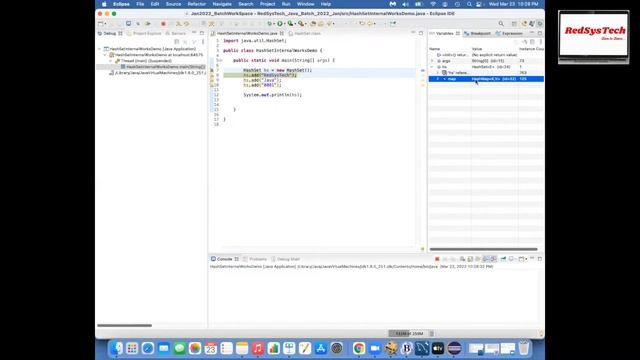This screenshot has width=640, height=360.
Task: Open Variables view menu (three dots)
Action: 541,42
